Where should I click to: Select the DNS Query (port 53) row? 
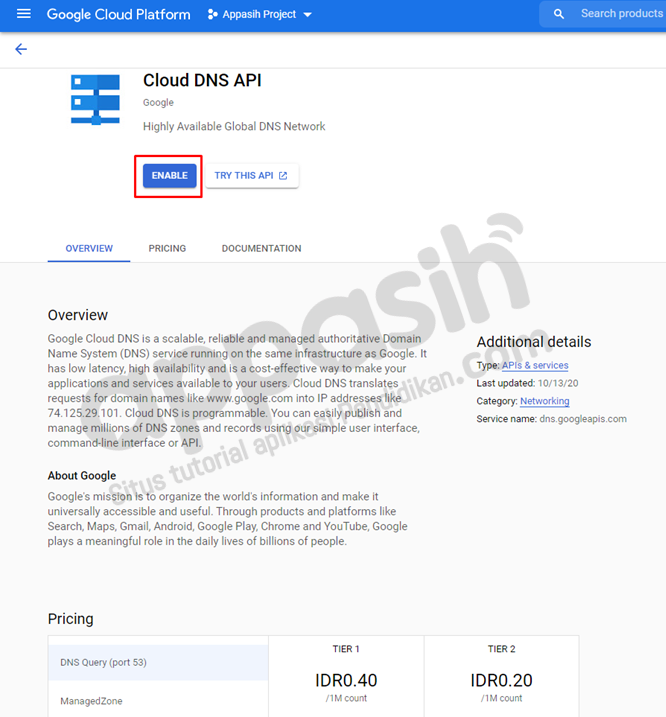(x=158, y=662)
